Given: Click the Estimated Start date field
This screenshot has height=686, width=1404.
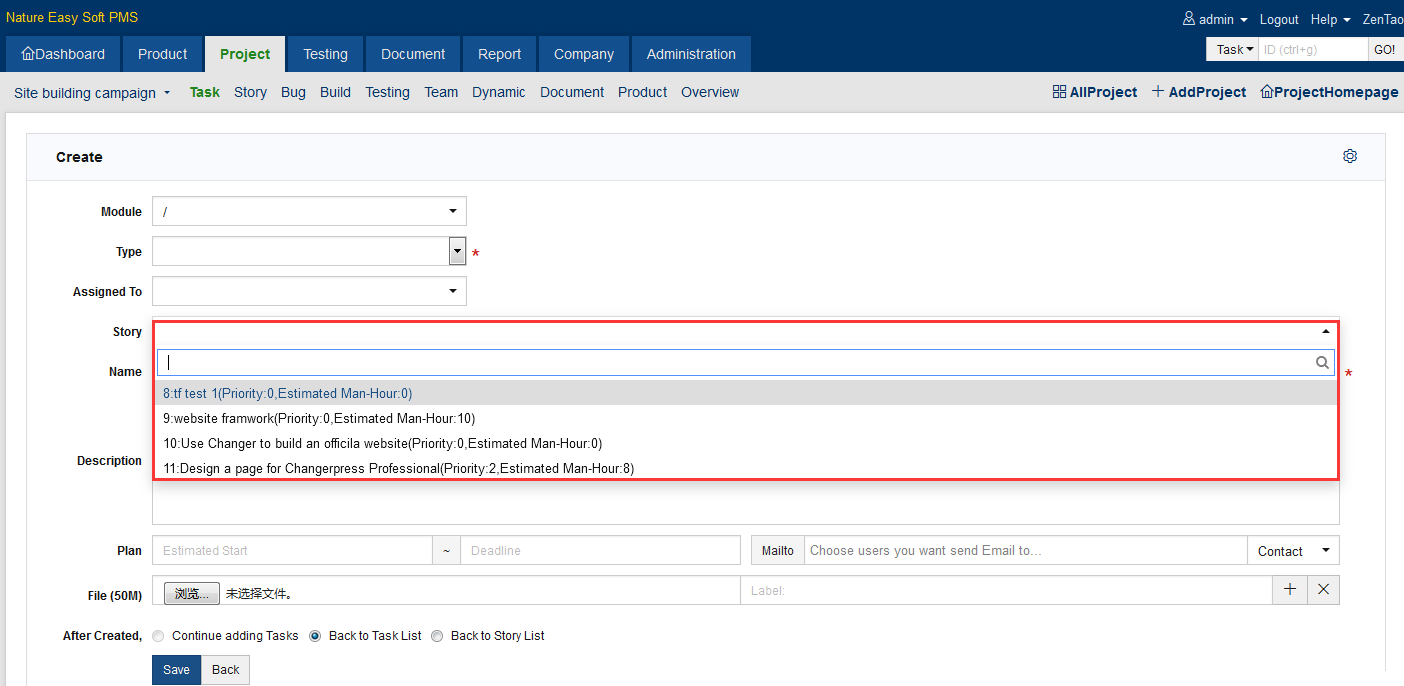Looking at the screenshot, I should tap(292, 551).
